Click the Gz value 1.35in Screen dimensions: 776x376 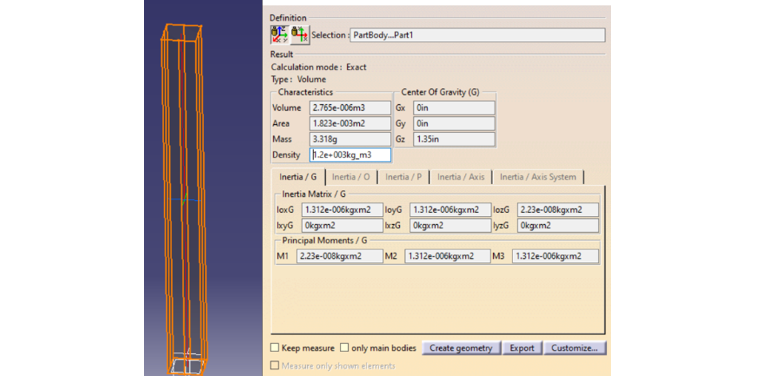[x=454, y=139]
